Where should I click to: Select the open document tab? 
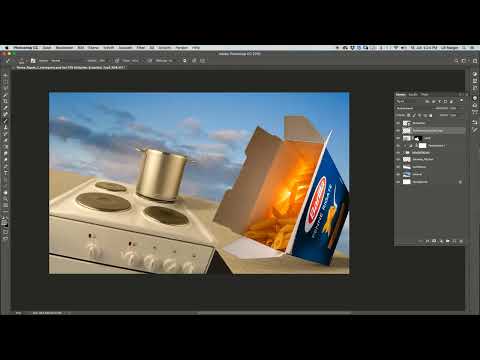[70, 67]
